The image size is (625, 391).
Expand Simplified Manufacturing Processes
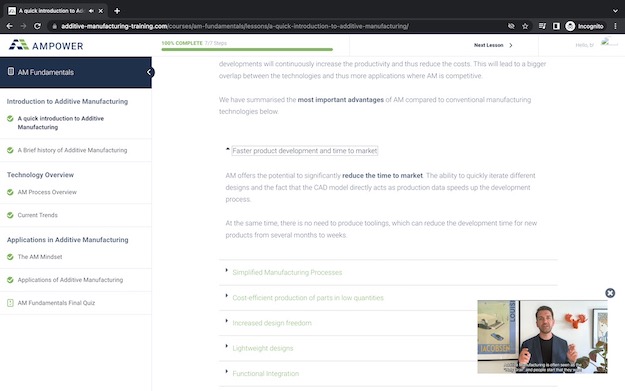pyautogui.click(x=287, y=273)
